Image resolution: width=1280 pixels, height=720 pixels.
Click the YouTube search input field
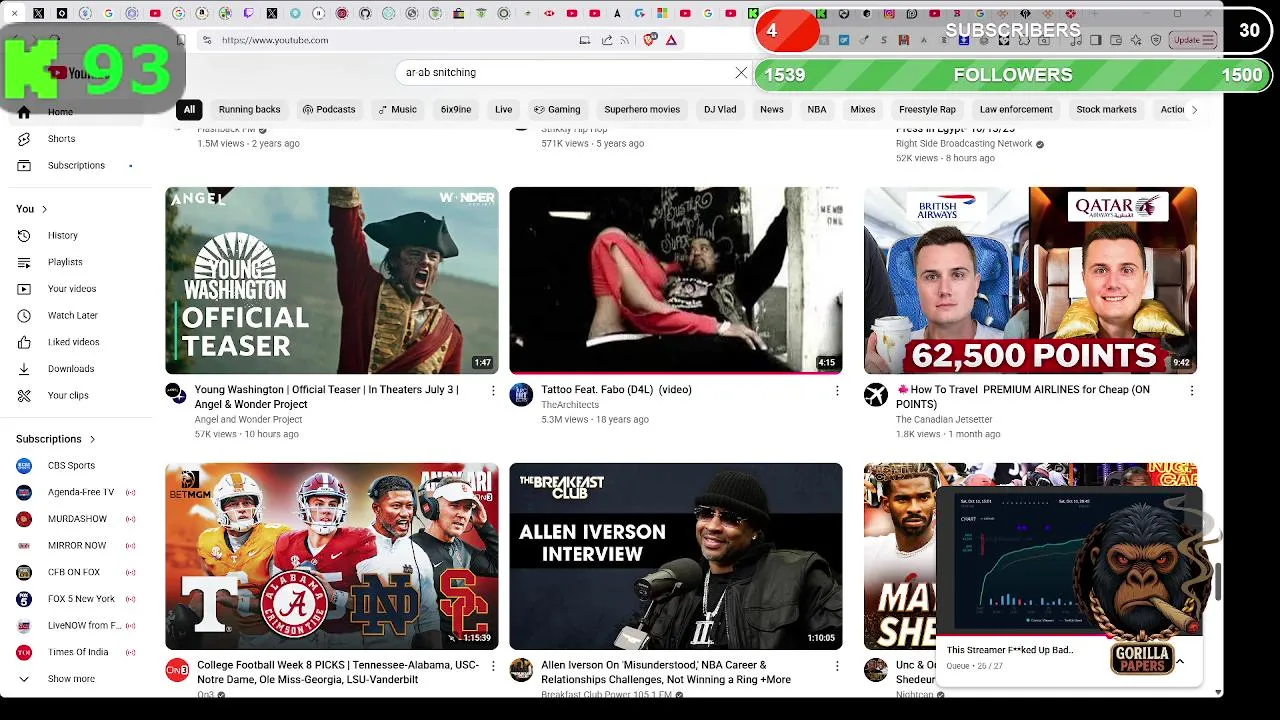click(565, 73)
